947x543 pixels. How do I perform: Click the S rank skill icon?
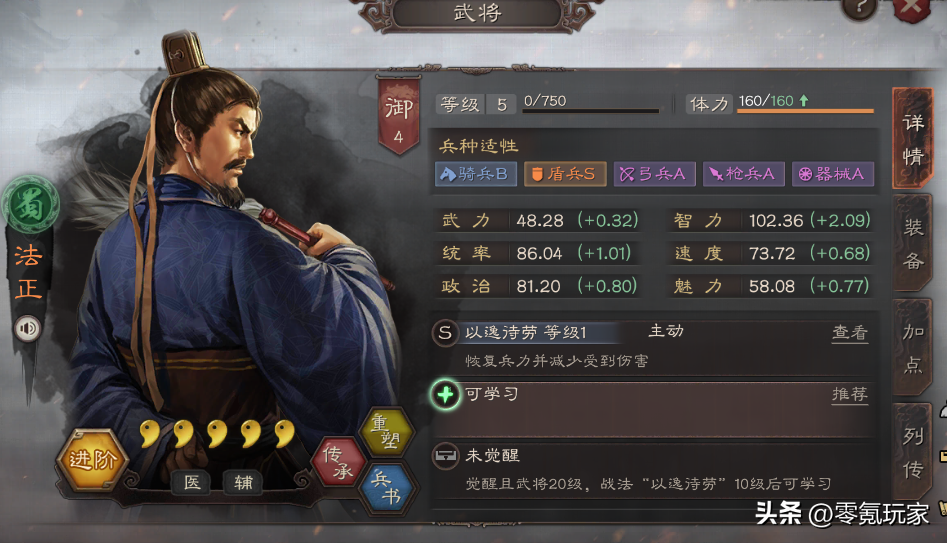click(445, 333)
